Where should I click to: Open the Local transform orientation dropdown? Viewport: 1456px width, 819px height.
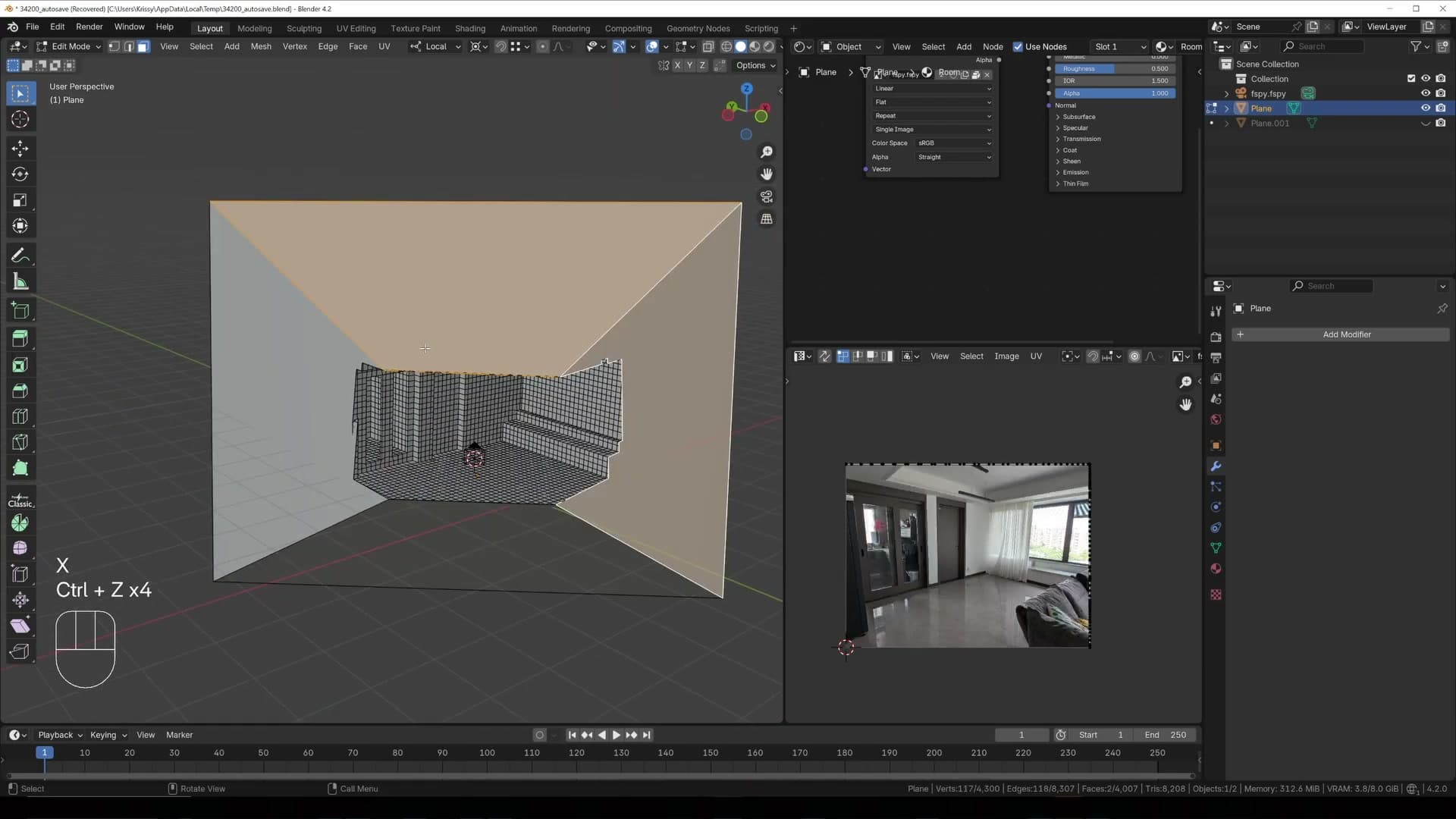tap(435, 46)
